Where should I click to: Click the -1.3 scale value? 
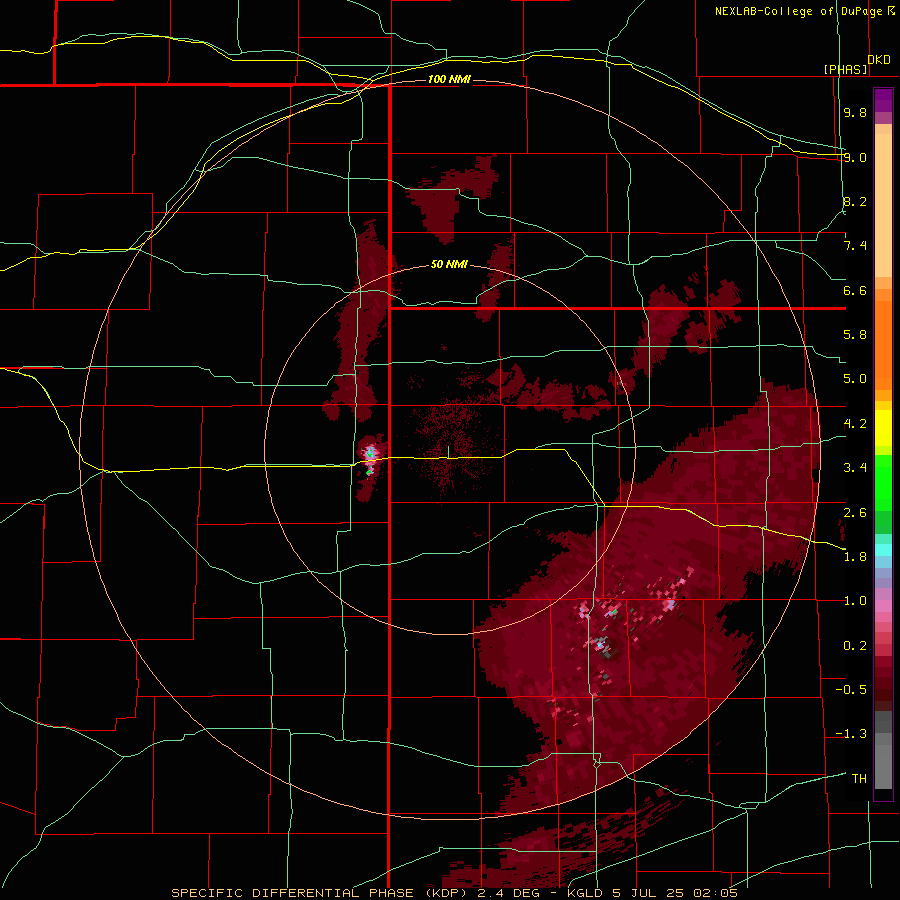pyautogui.click(x=851, y=734)
